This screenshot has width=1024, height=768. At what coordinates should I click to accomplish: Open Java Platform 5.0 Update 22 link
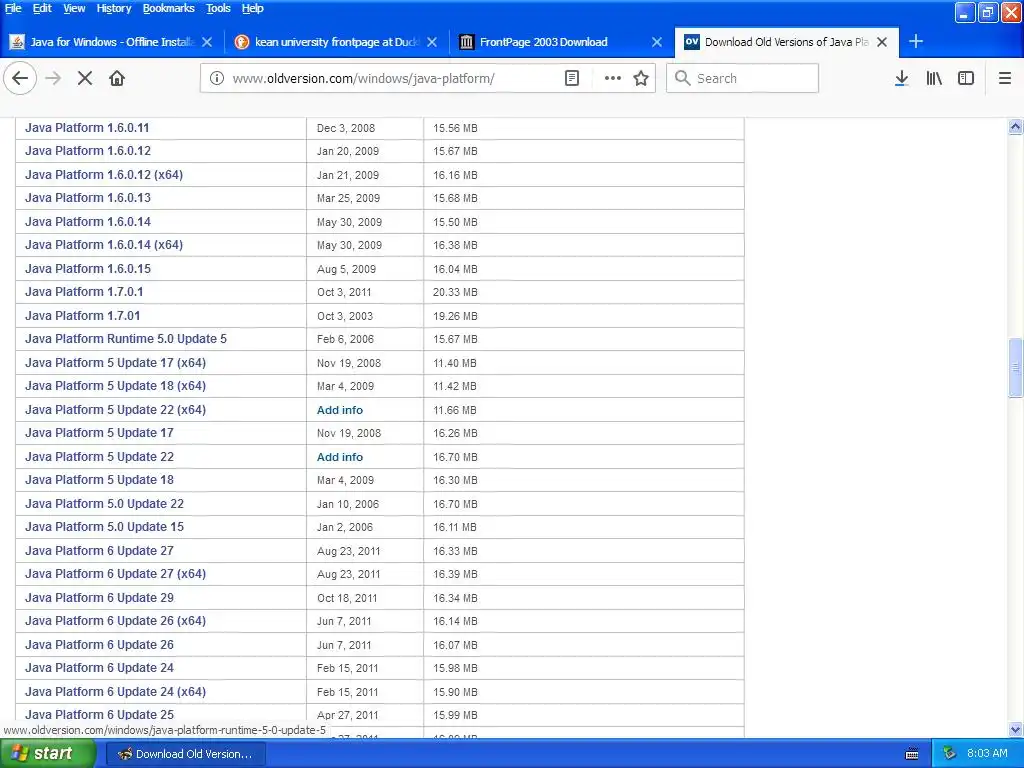(x=104, y=504)
